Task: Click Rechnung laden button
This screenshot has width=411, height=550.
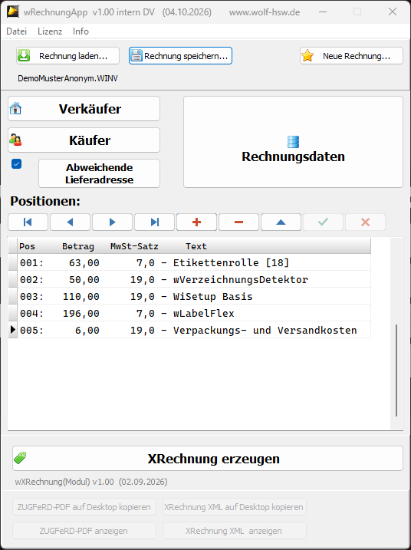Action: (x=68, y=56)
